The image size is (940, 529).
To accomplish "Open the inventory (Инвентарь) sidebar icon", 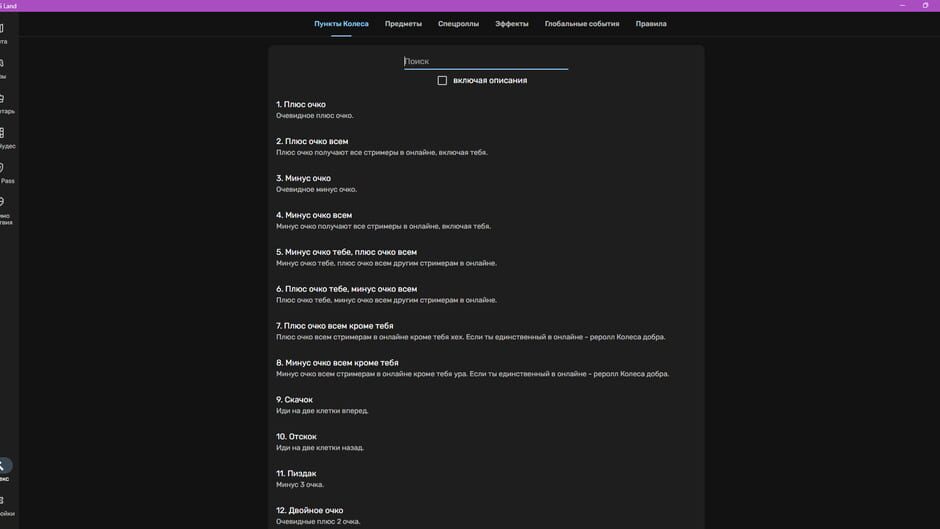I will [x=4, y=103].
